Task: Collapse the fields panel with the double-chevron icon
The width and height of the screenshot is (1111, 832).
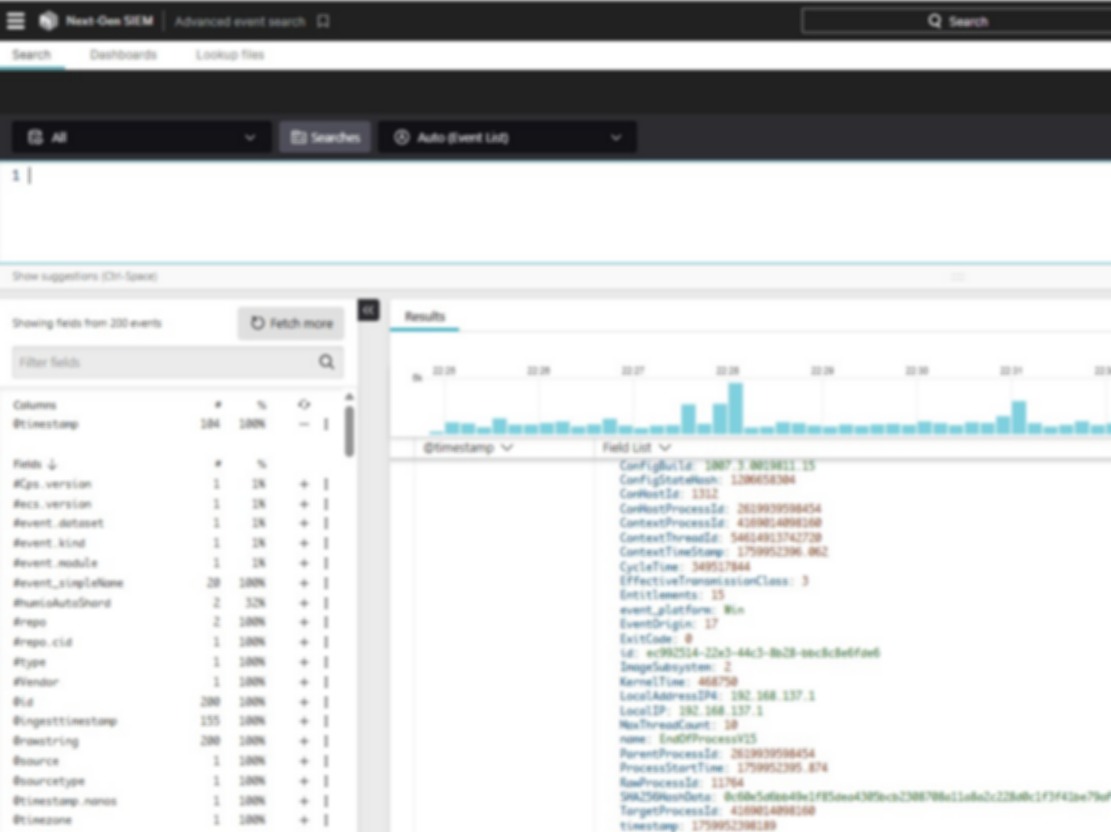Action: pyautogui.click(x=367, y=310)
